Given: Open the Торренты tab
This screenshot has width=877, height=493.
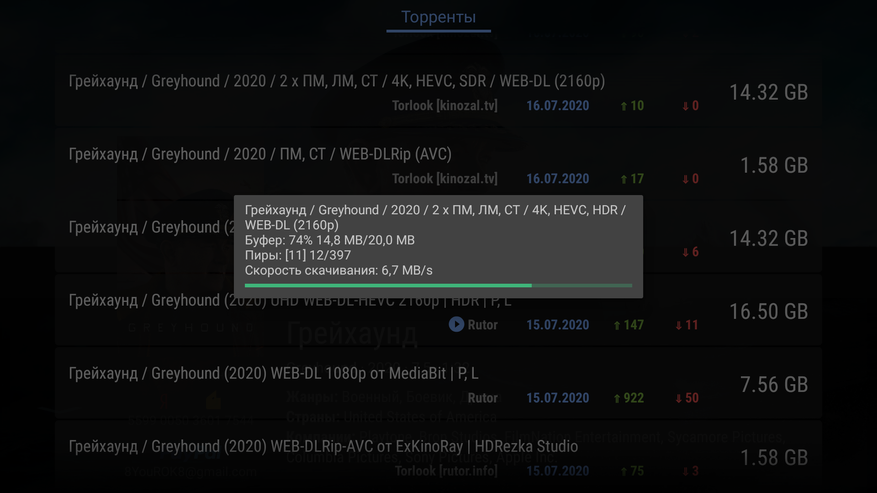Looking at the screenshot, I should tap(438, 17).
